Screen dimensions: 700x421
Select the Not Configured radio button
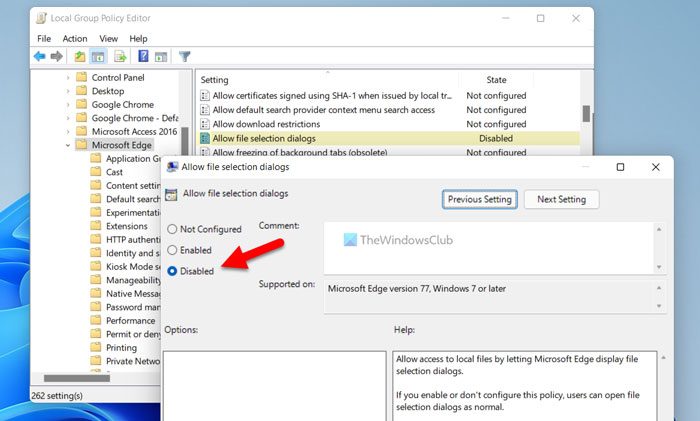click(172, 229)
